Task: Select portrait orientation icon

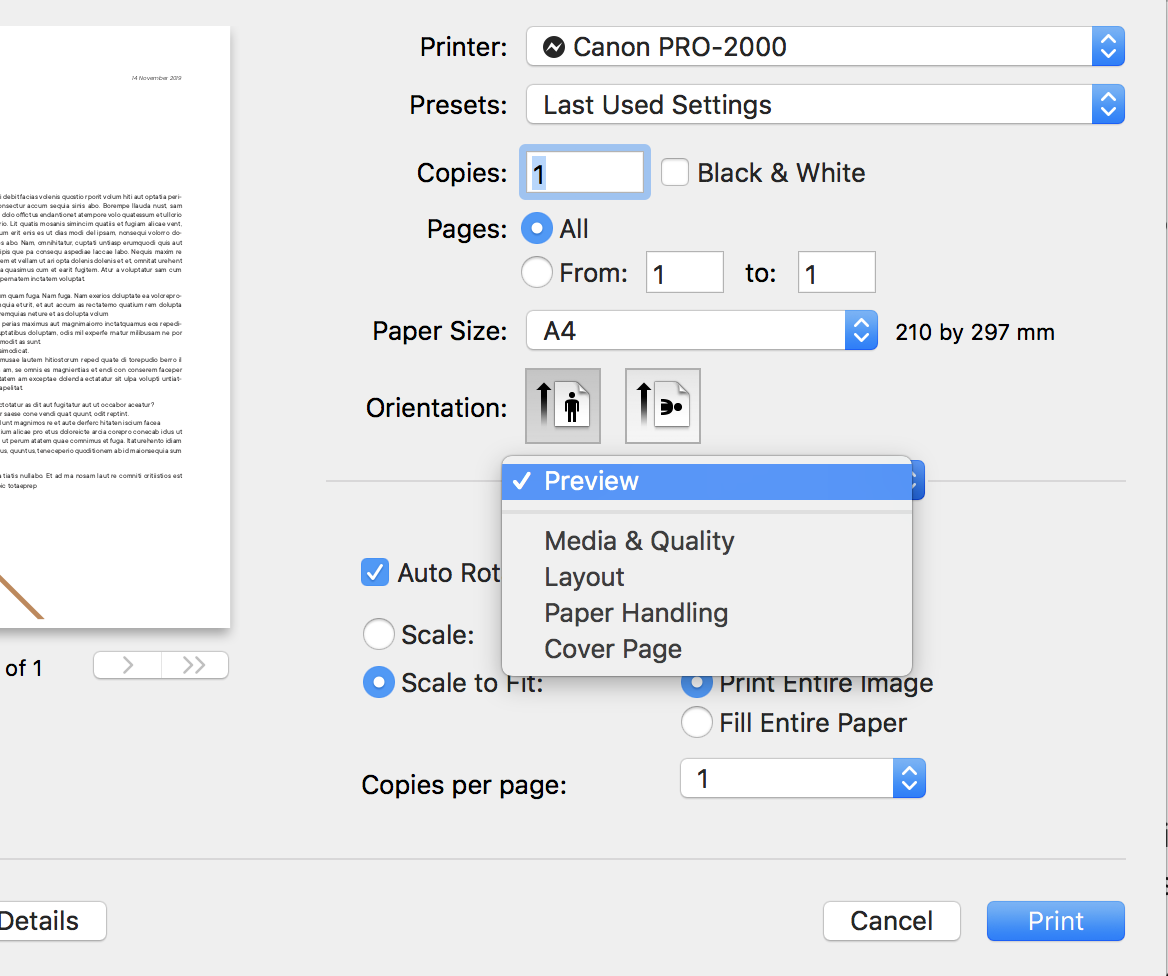Action: 563,406
